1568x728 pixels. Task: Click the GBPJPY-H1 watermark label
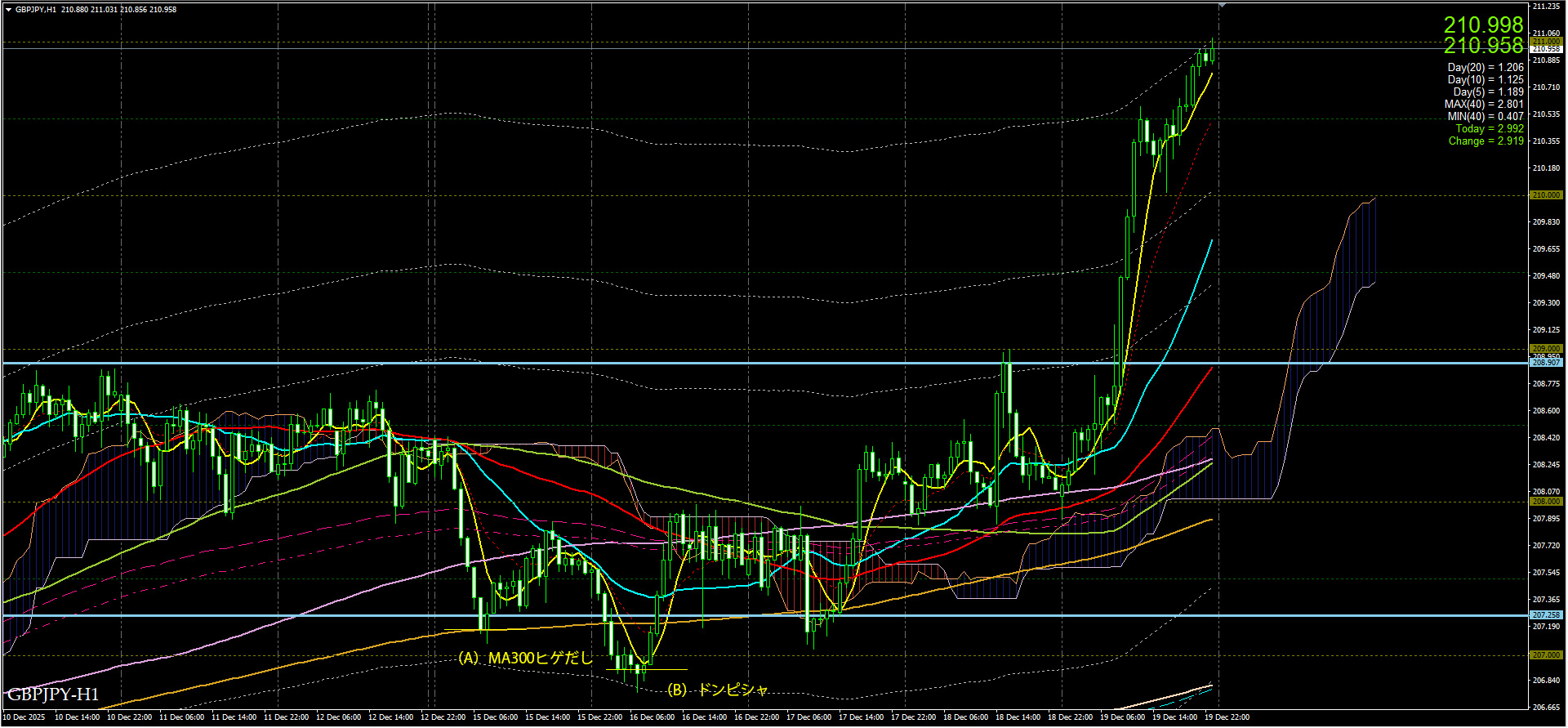tap(53, 695)
